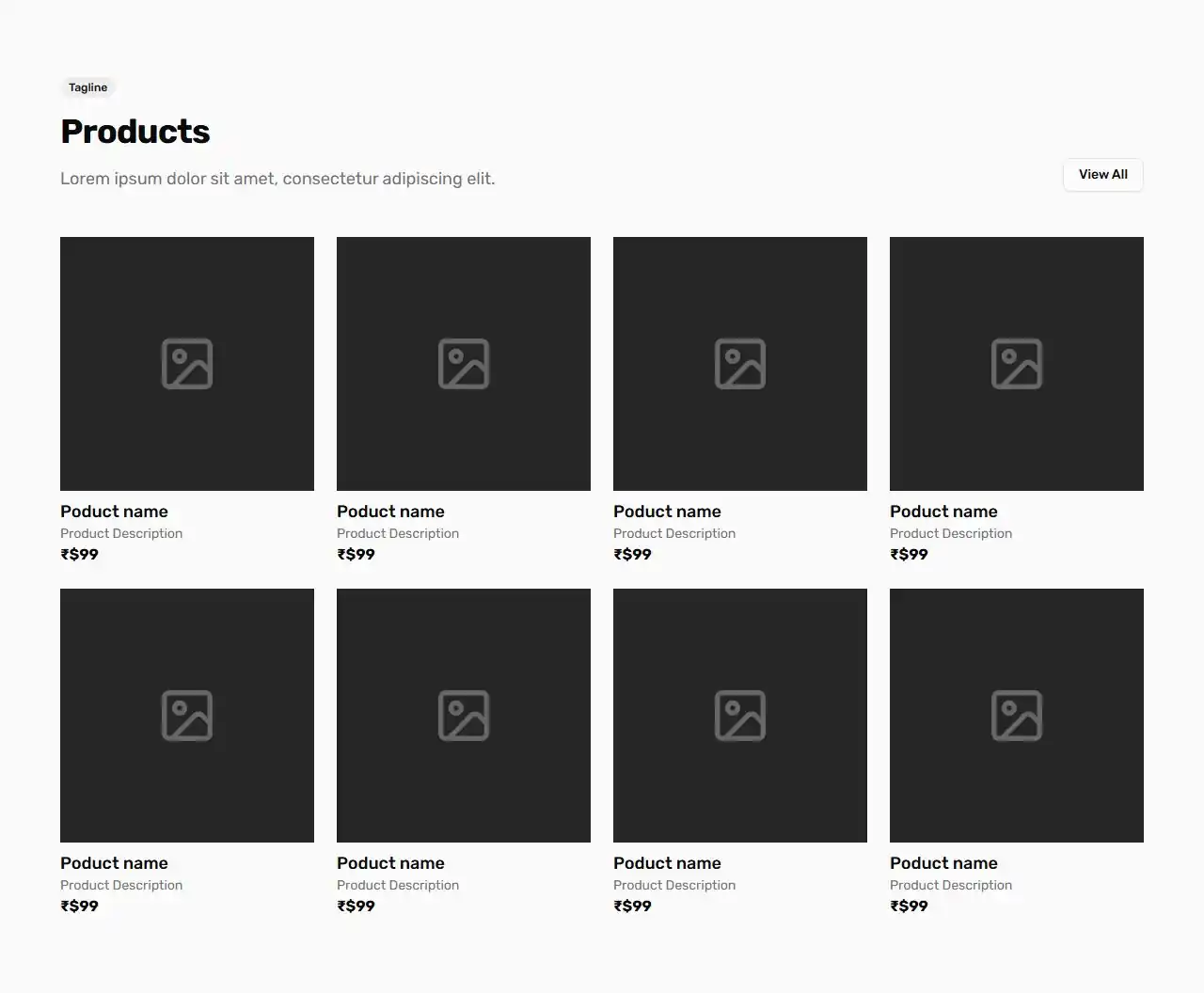Click the ₹$99 price on the first top-row product
The height and width of the screenshot is (993, 1204).
[79, 554]
